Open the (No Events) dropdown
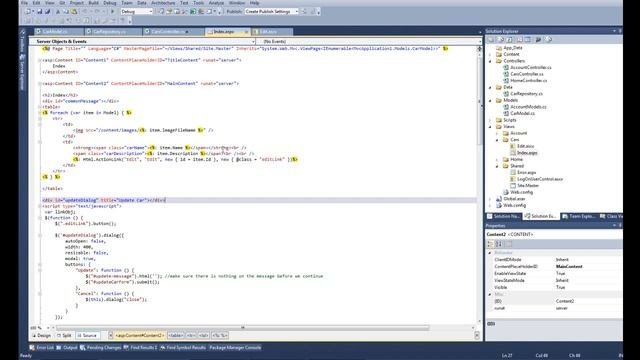The width and height of the screenshot is (640, 360). click(369, 42)
